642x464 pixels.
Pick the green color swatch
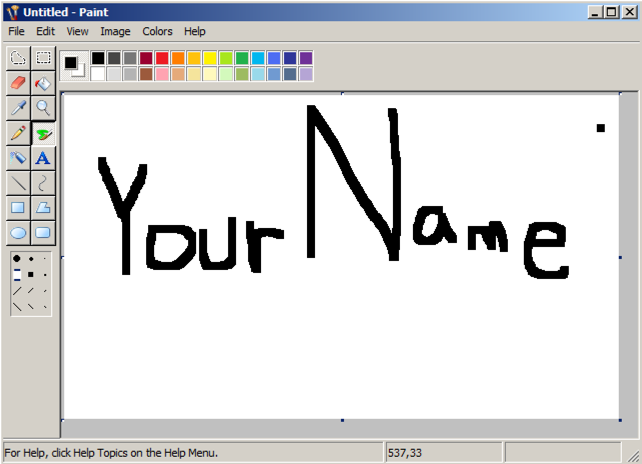coord(242,58)
